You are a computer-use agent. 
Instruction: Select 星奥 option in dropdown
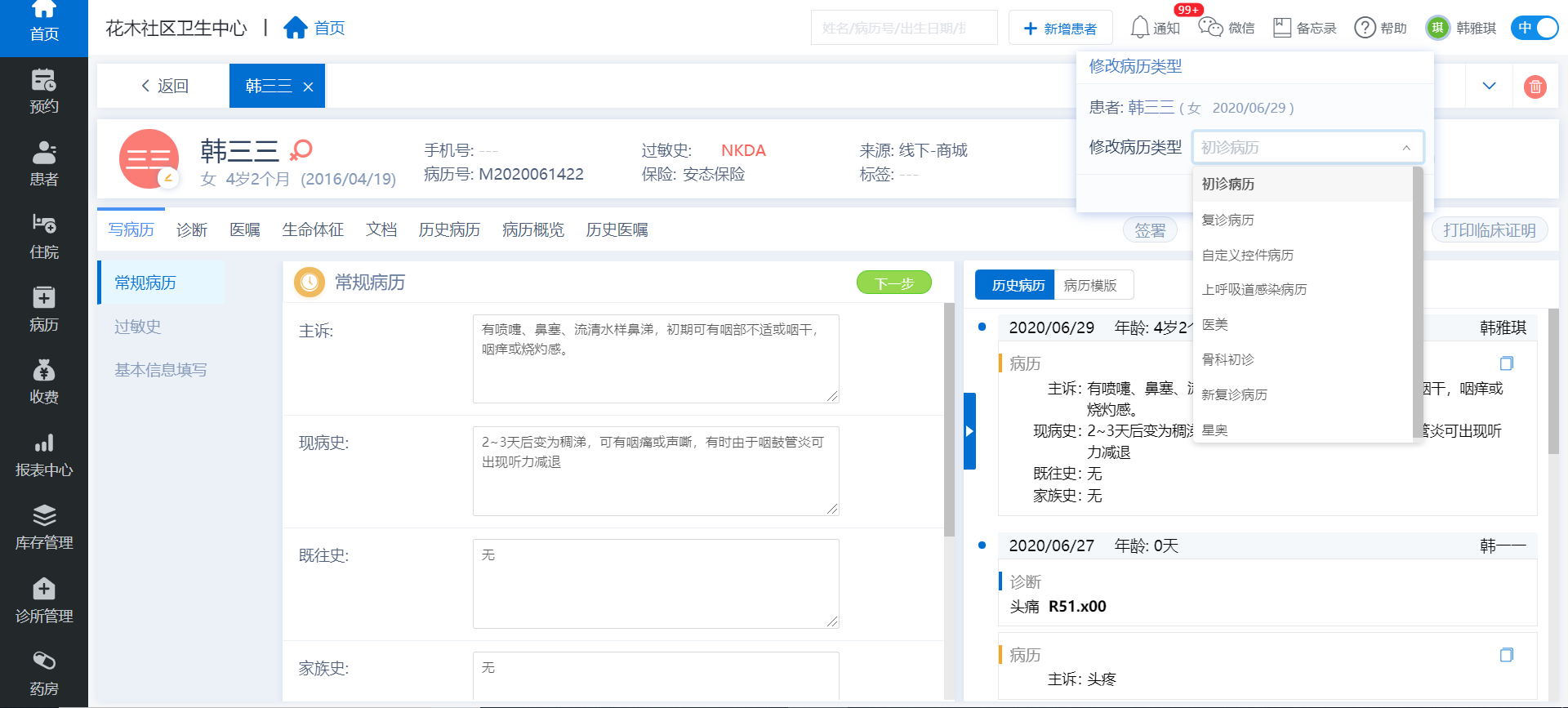(x=1303, y=430)
